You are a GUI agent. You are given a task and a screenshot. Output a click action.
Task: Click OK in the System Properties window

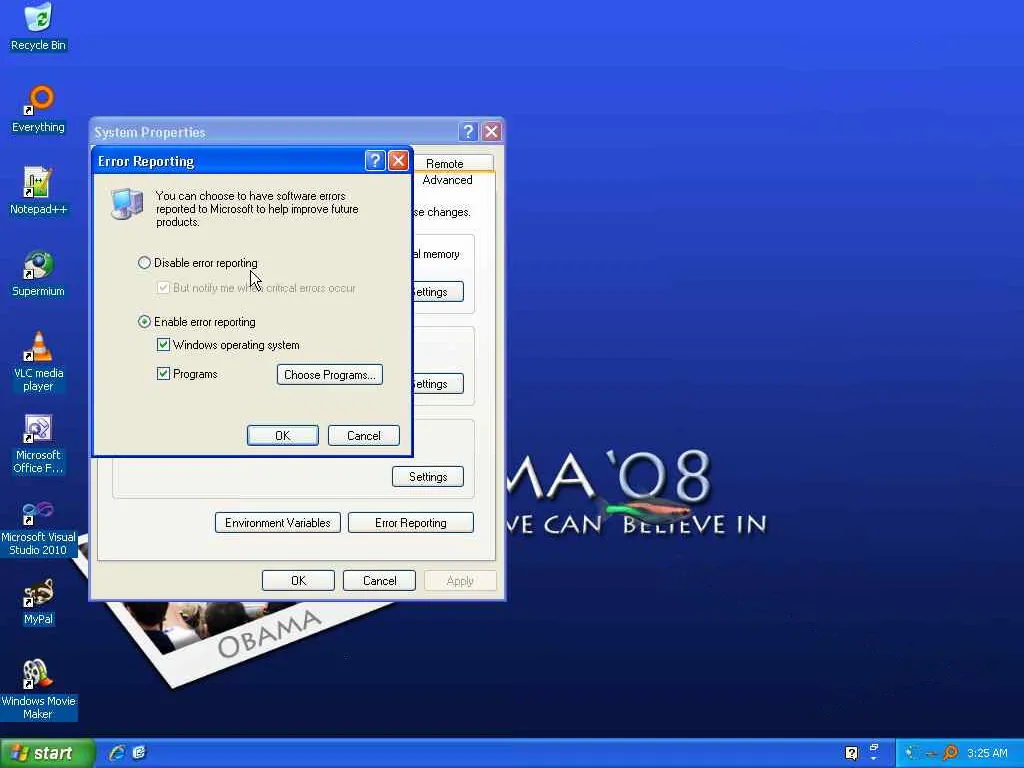[x=298, y=581]
